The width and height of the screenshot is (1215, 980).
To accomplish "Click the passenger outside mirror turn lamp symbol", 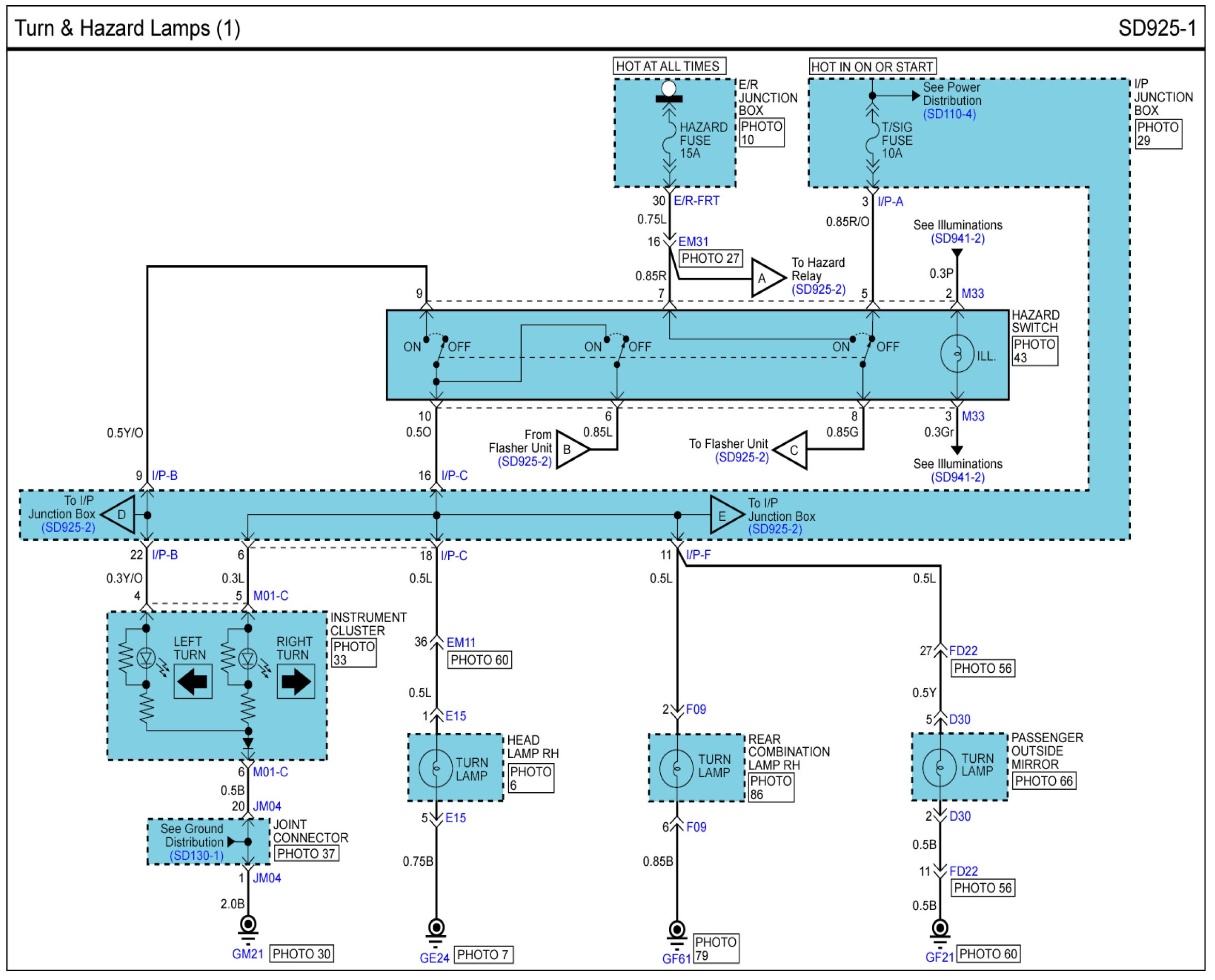I will click(x=939, y=767).
